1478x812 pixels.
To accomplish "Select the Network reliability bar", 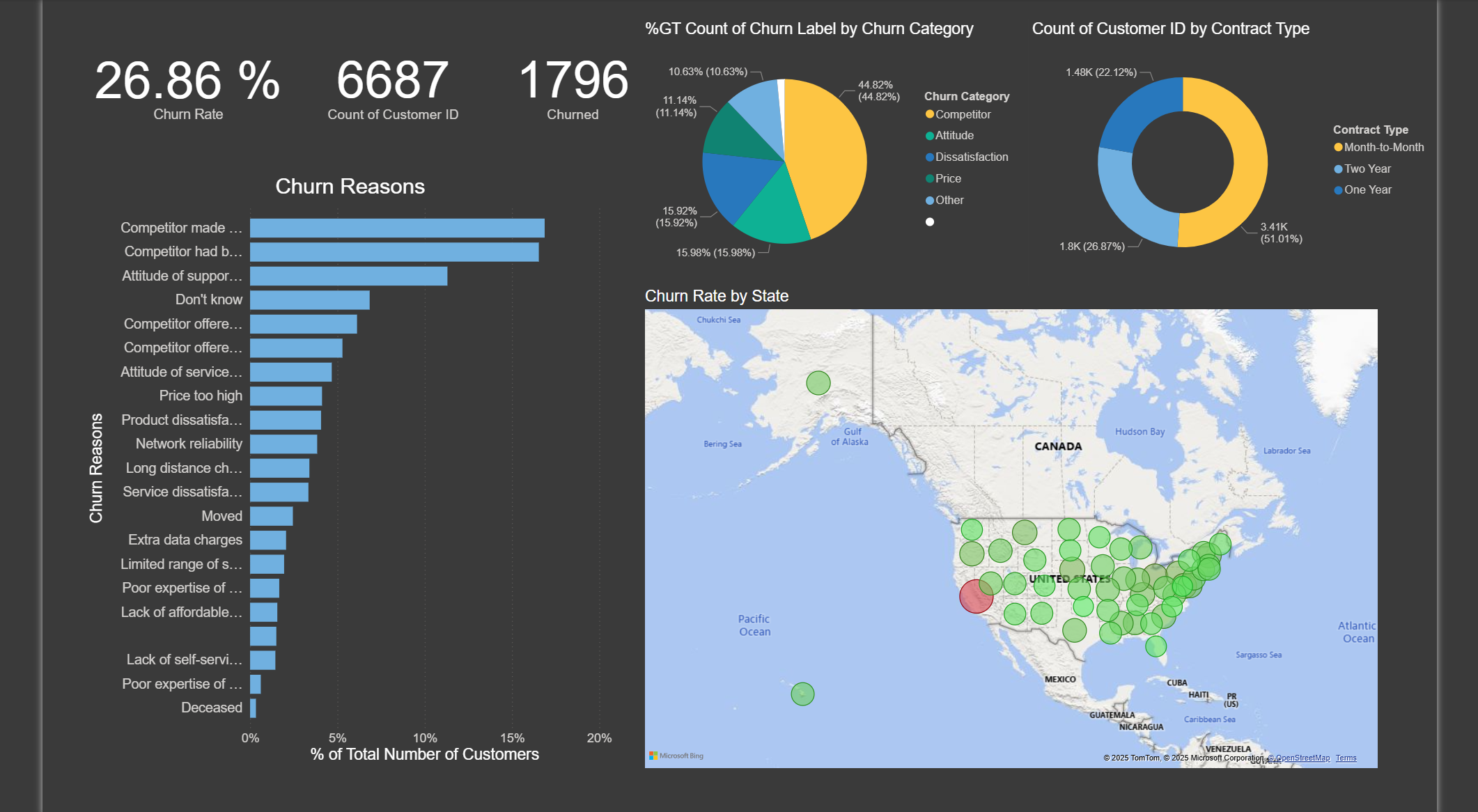I will [283, 444].
